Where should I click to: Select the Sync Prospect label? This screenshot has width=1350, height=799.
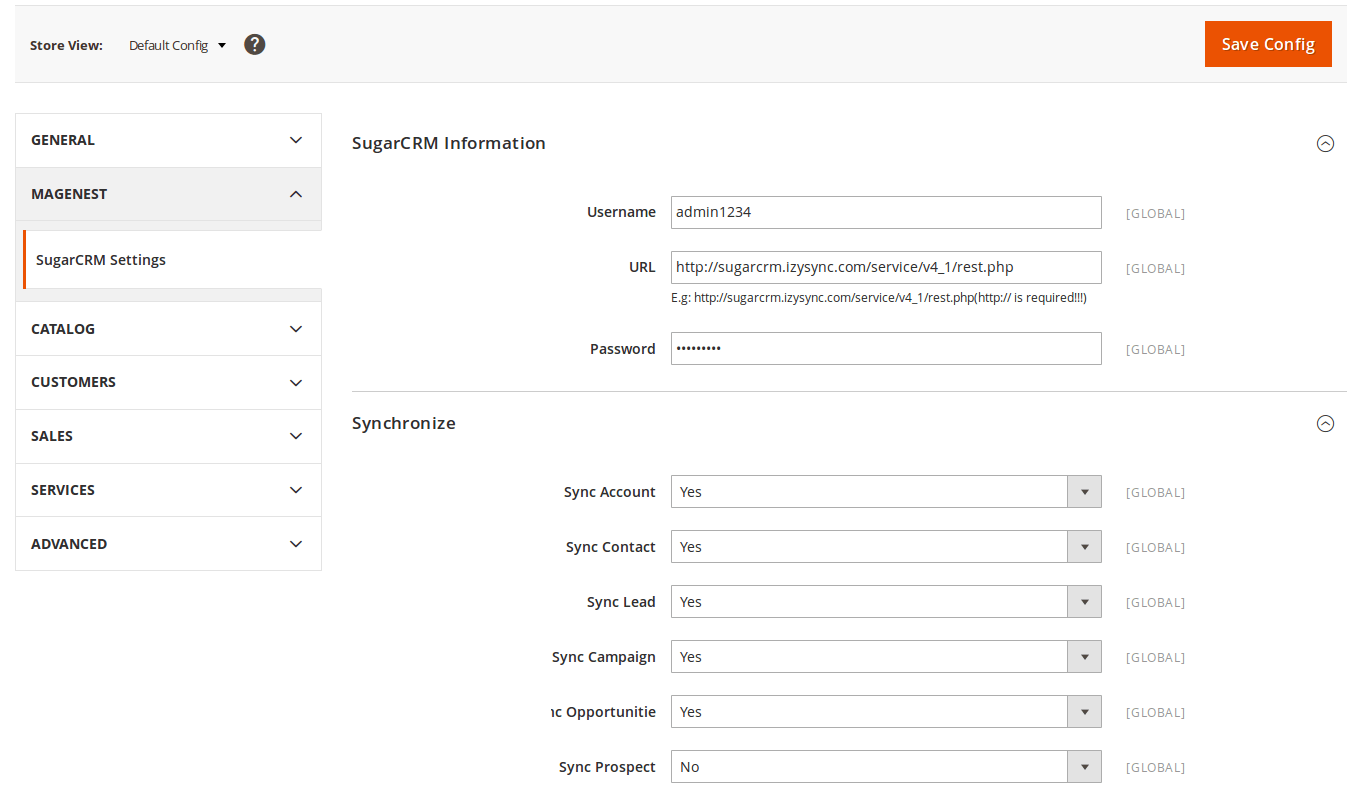click(607, 767)
